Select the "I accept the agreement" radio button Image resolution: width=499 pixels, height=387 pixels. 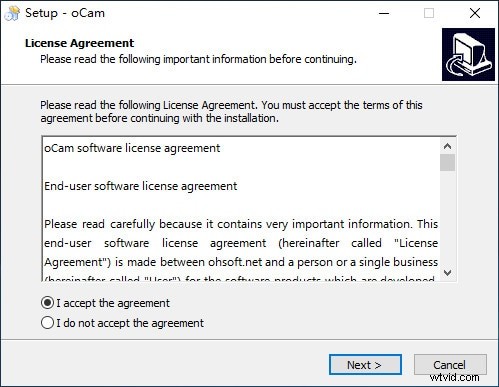(x=47, y=303)
